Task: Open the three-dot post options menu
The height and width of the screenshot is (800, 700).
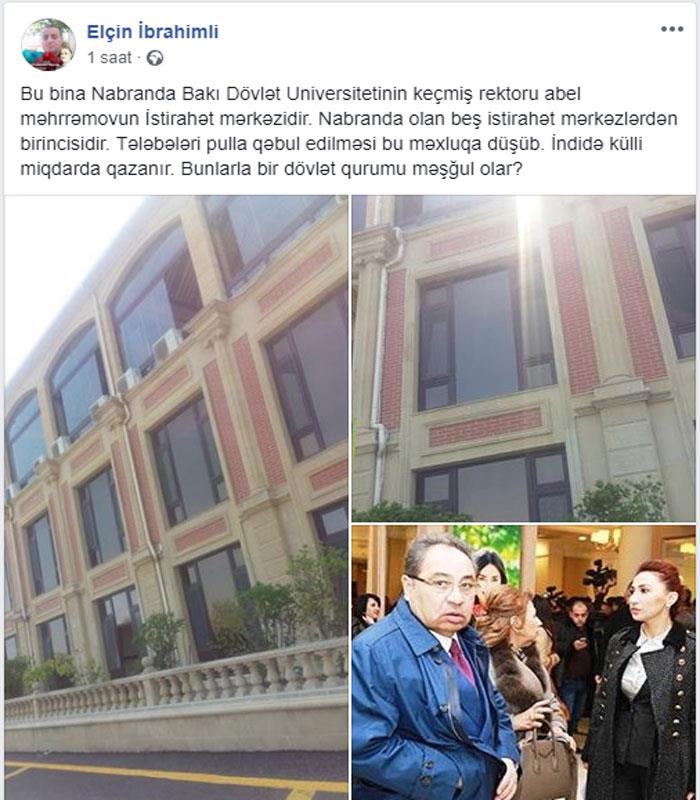Action: 671,29
